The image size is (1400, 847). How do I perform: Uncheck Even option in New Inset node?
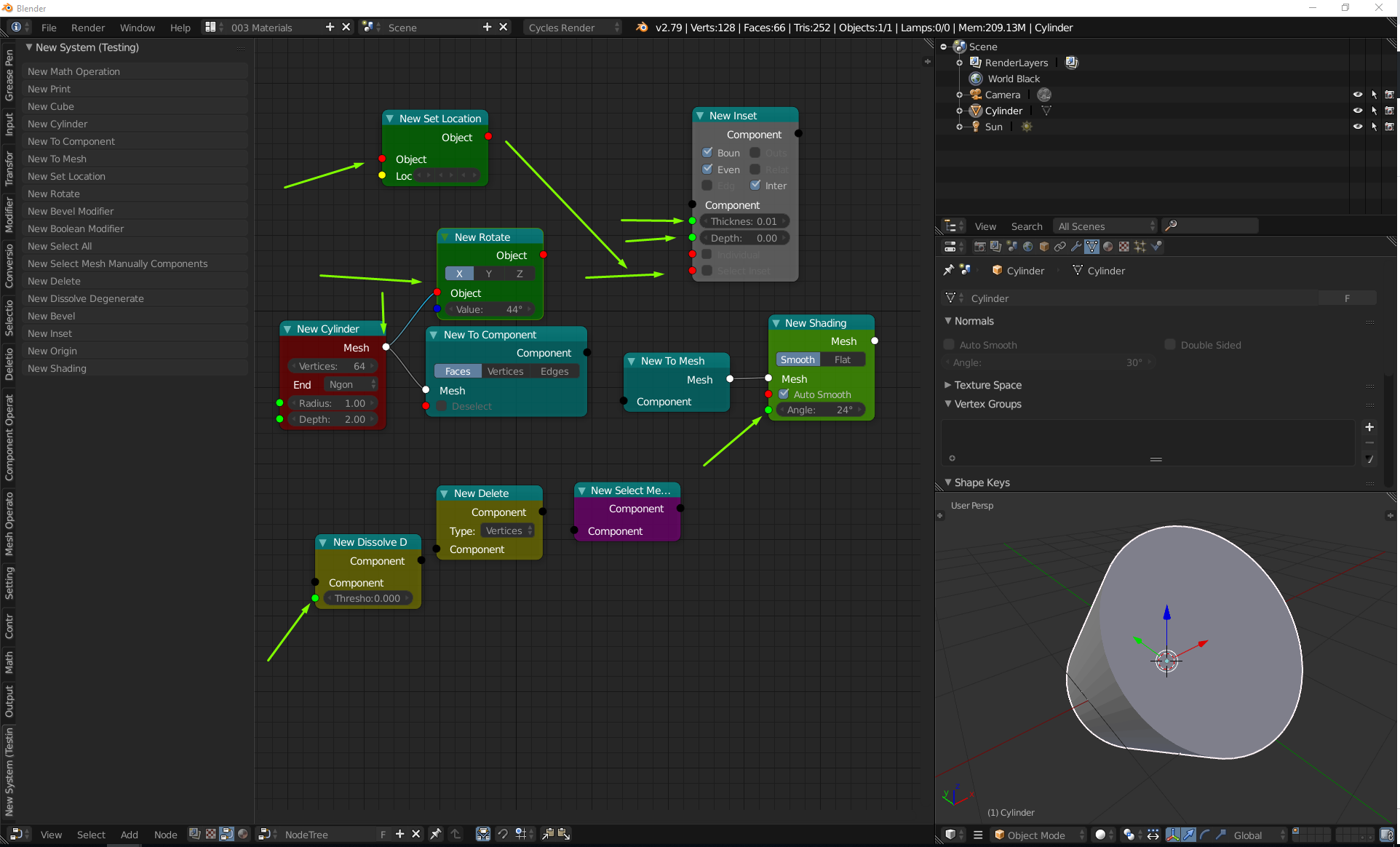(707, 169)
